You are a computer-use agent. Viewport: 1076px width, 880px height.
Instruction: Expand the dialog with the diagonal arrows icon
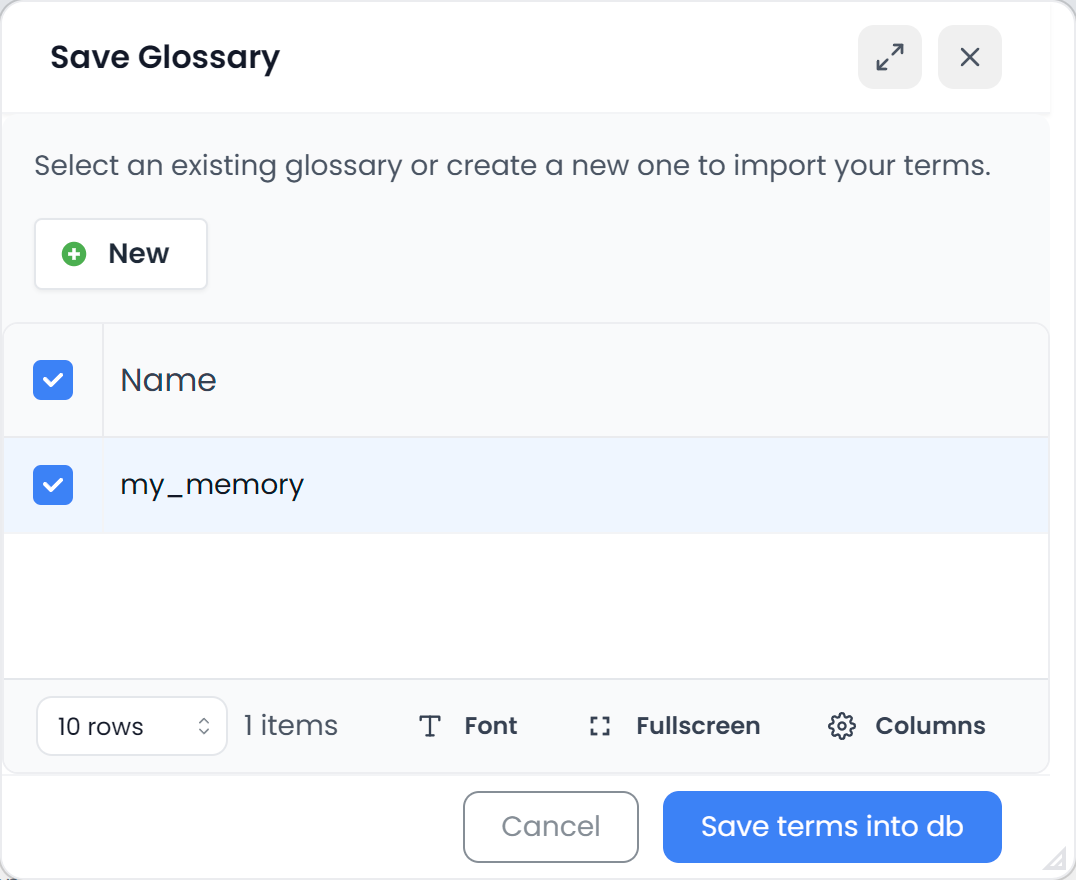(889, 57)
